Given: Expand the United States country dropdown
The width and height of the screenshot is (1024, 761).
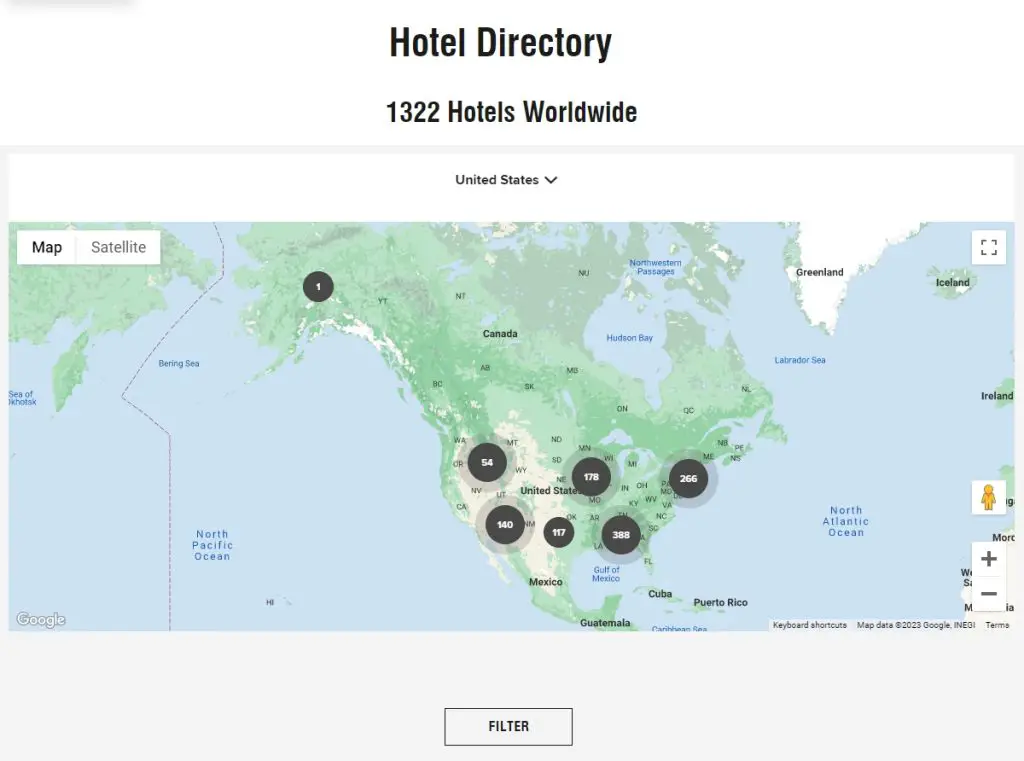Looking at the screenshot, I should (497, 180).
